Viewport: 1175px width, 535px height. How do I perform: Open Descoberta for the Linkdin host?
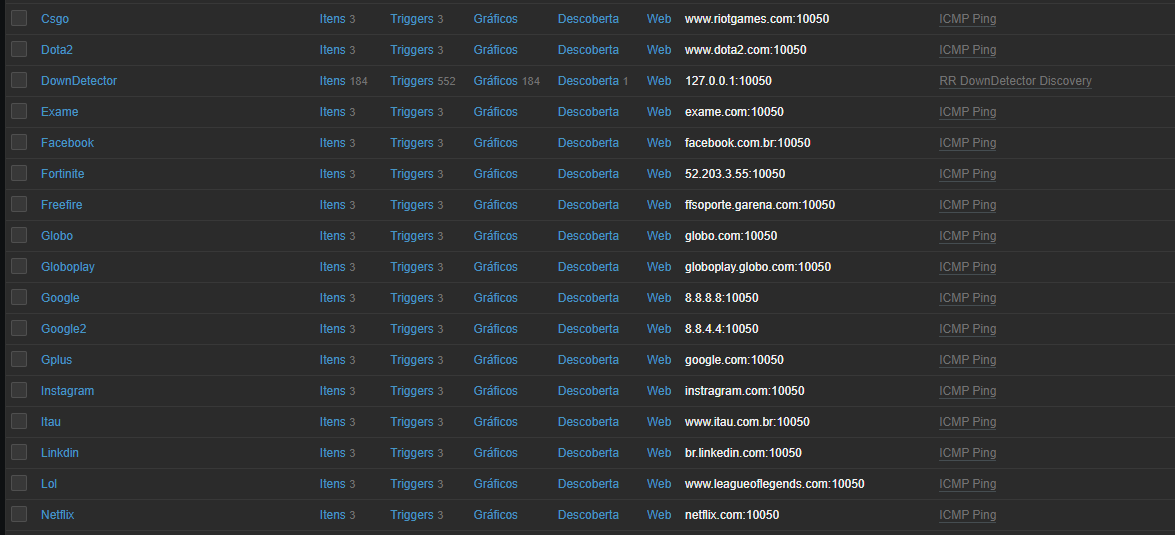point(588,453)
